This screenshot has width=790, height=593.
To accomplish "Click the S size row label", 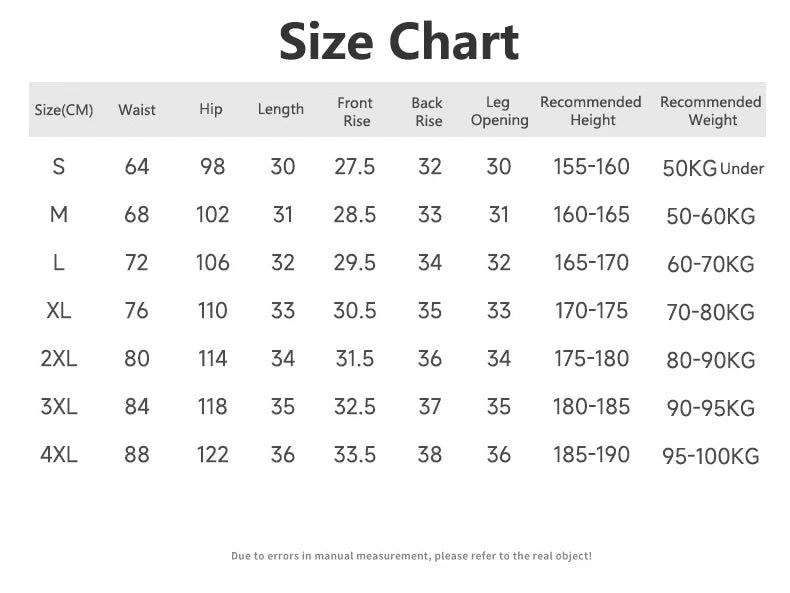I will click(59, 167).
